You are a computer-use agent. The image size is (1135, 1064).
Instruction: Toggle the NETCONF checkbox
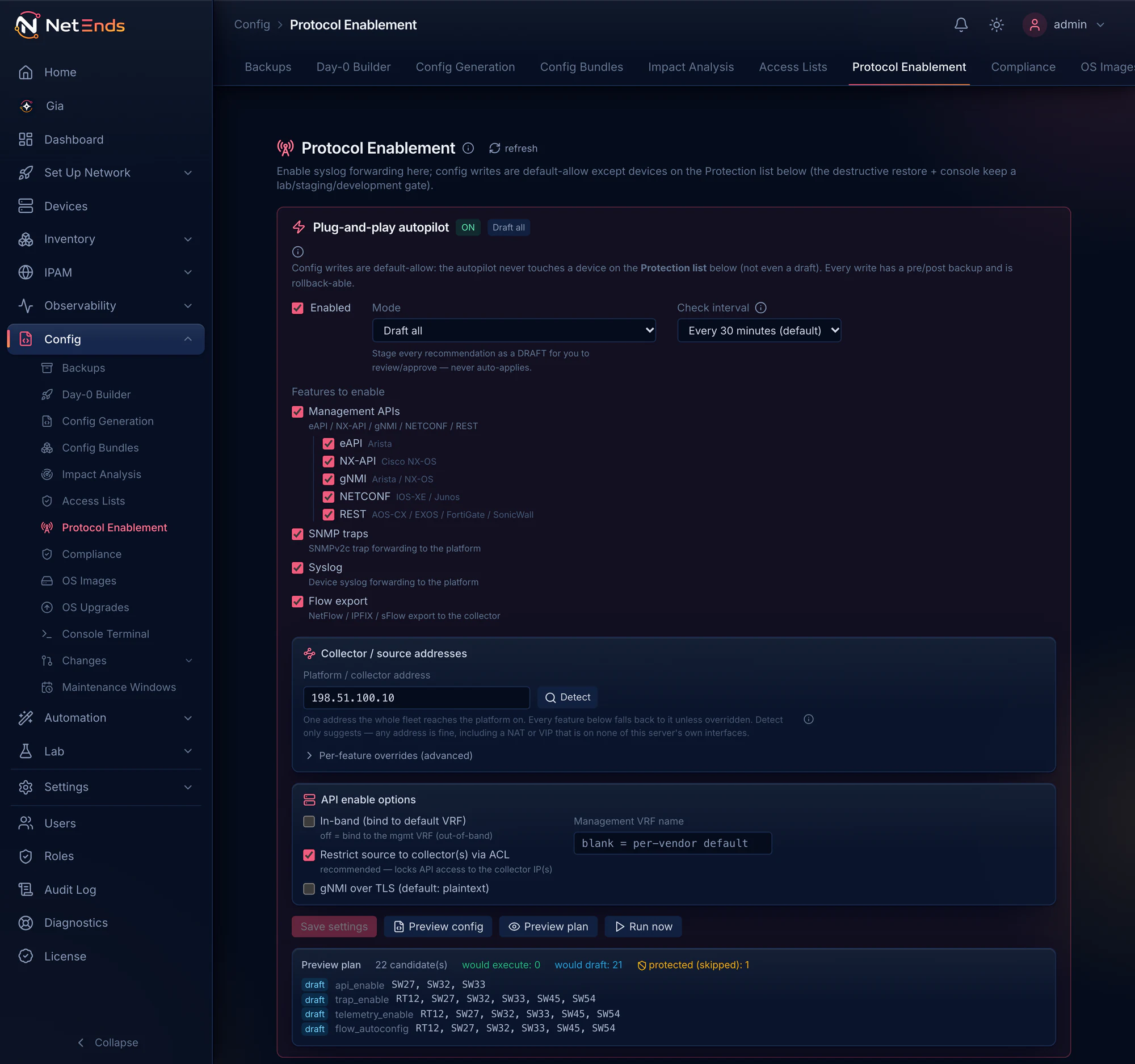(x=328, y=497)
